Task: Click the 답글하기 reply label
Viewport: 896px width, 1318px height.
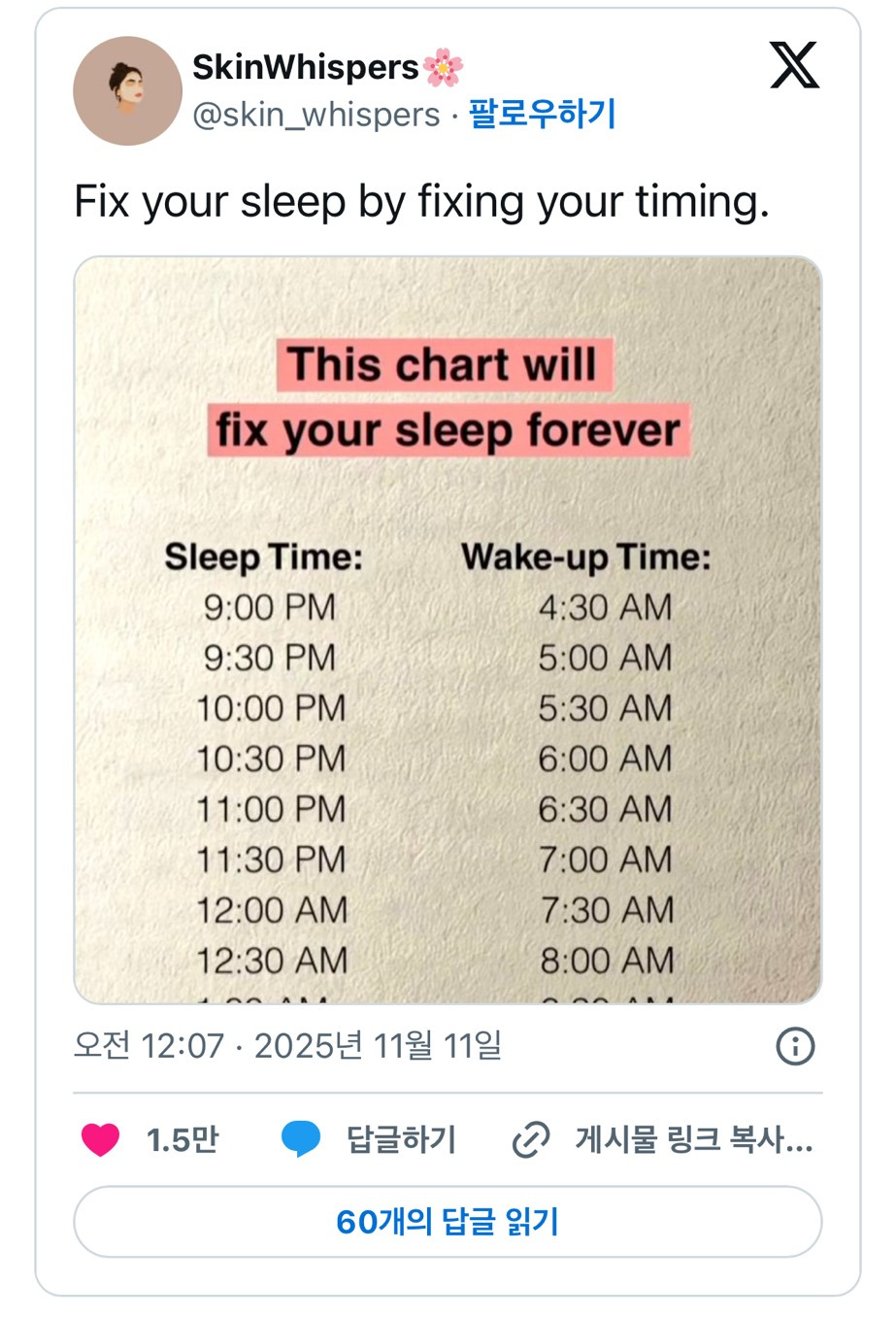Action: click(401, 1139)
